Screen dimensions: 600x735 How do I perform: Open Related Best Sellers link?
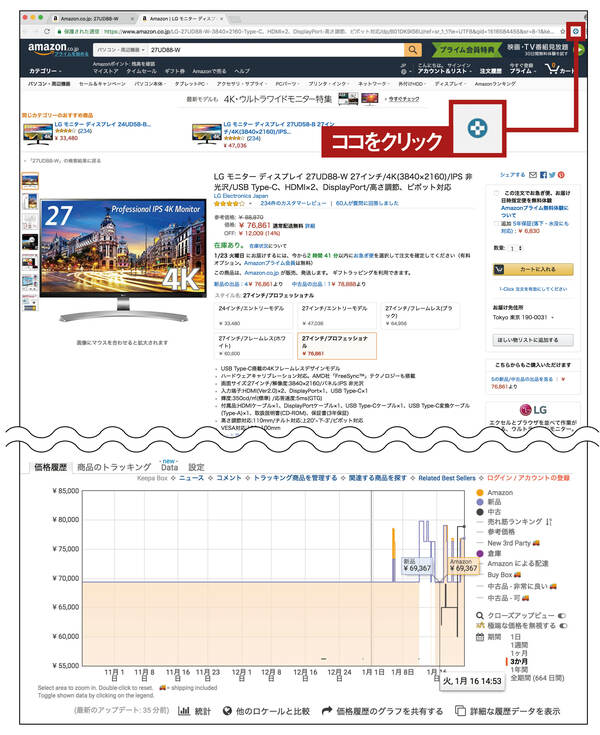tap(447, 478)
